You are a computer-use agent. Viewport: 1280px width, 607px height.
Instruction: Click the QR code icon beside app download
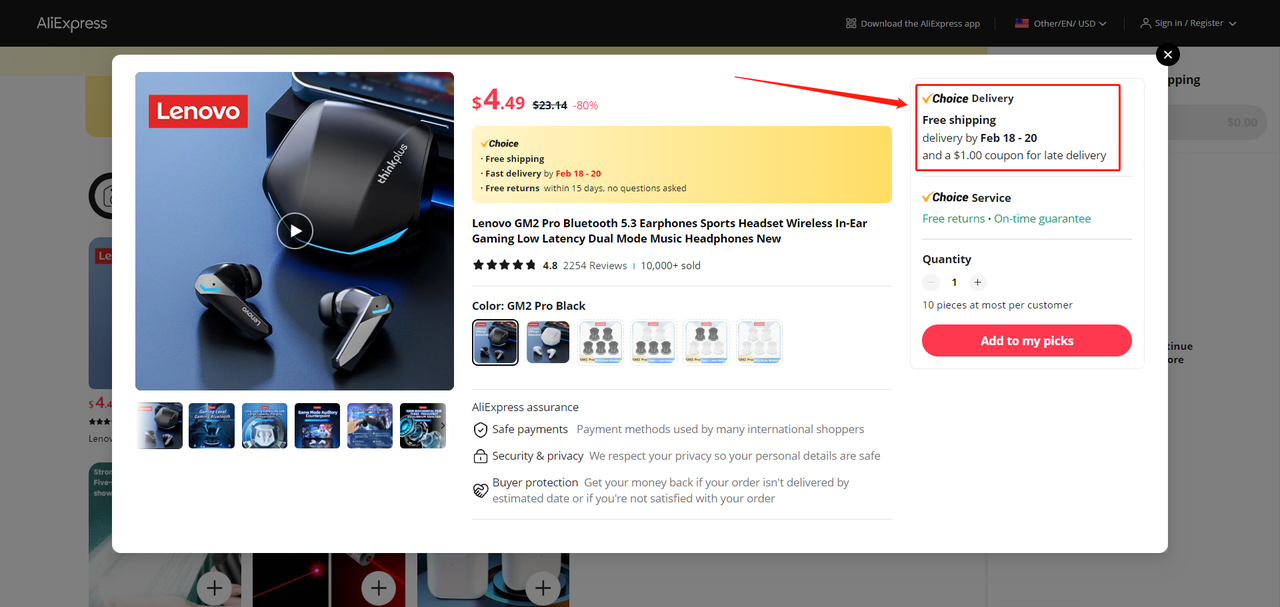coord(851,23)
